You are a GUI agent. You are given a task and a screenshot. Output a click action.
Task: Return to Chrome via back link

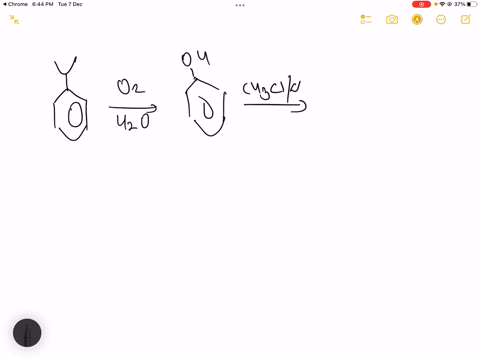pos(15,4)
